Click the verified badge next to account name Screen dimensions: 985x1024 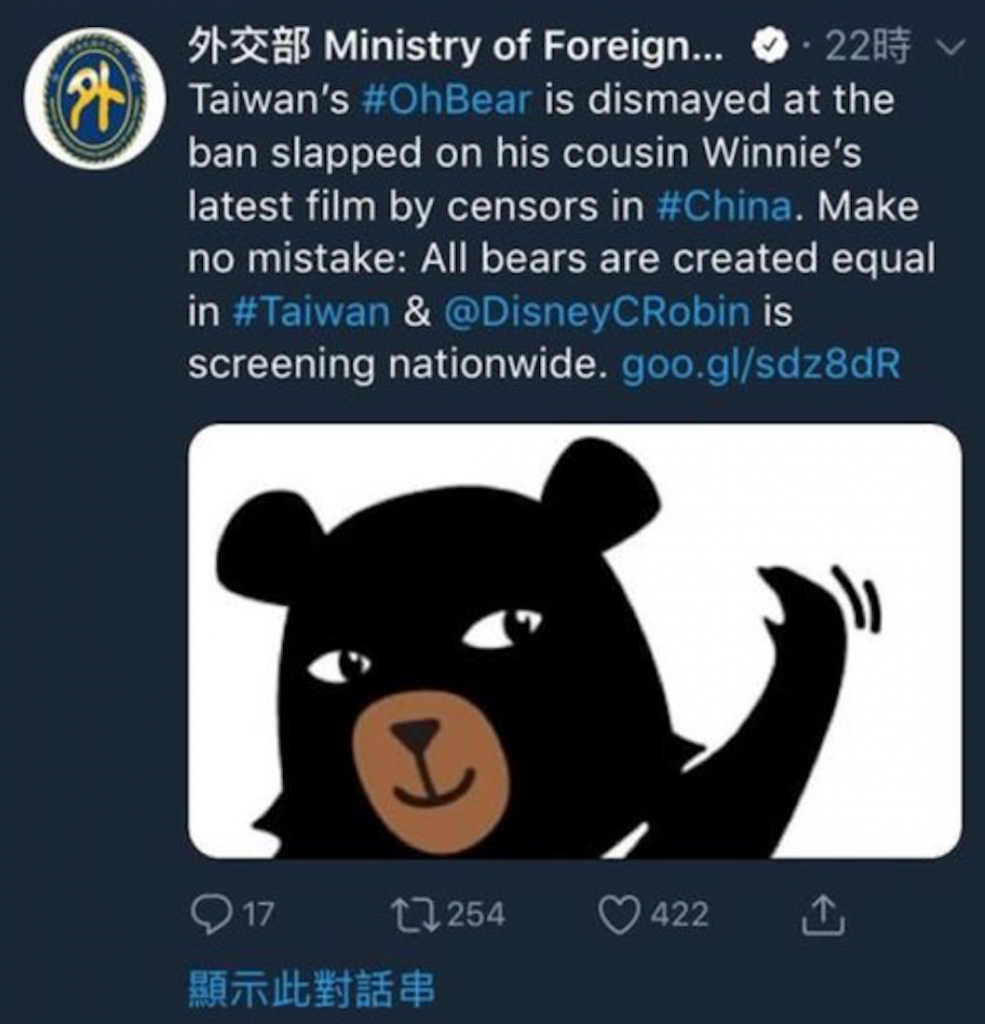771,47
